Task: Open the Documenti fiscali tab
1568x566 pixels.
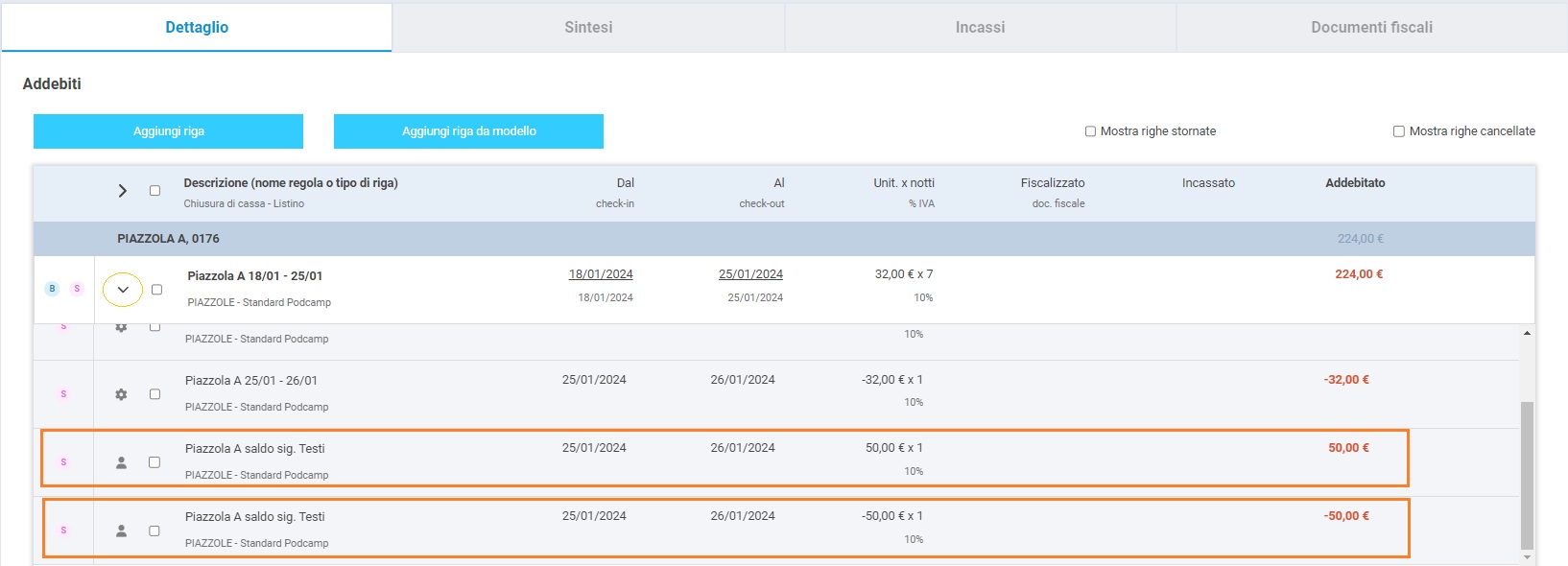Action: [x=1371, y=28]
